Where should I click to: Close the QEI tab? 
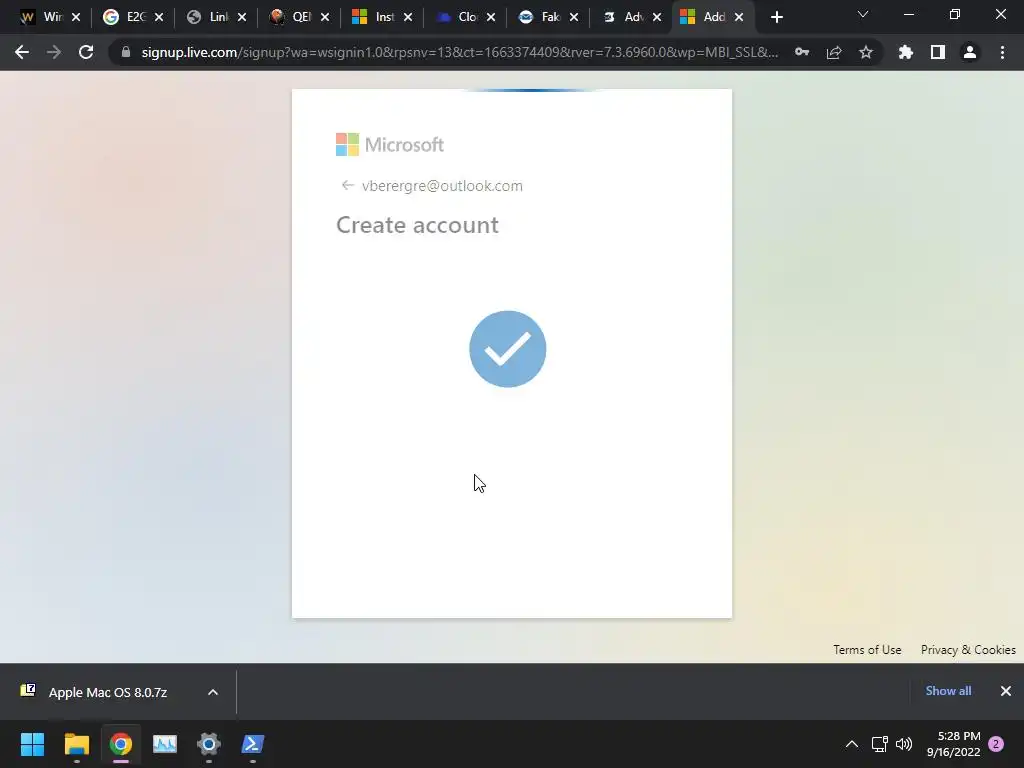pos(325,18)
